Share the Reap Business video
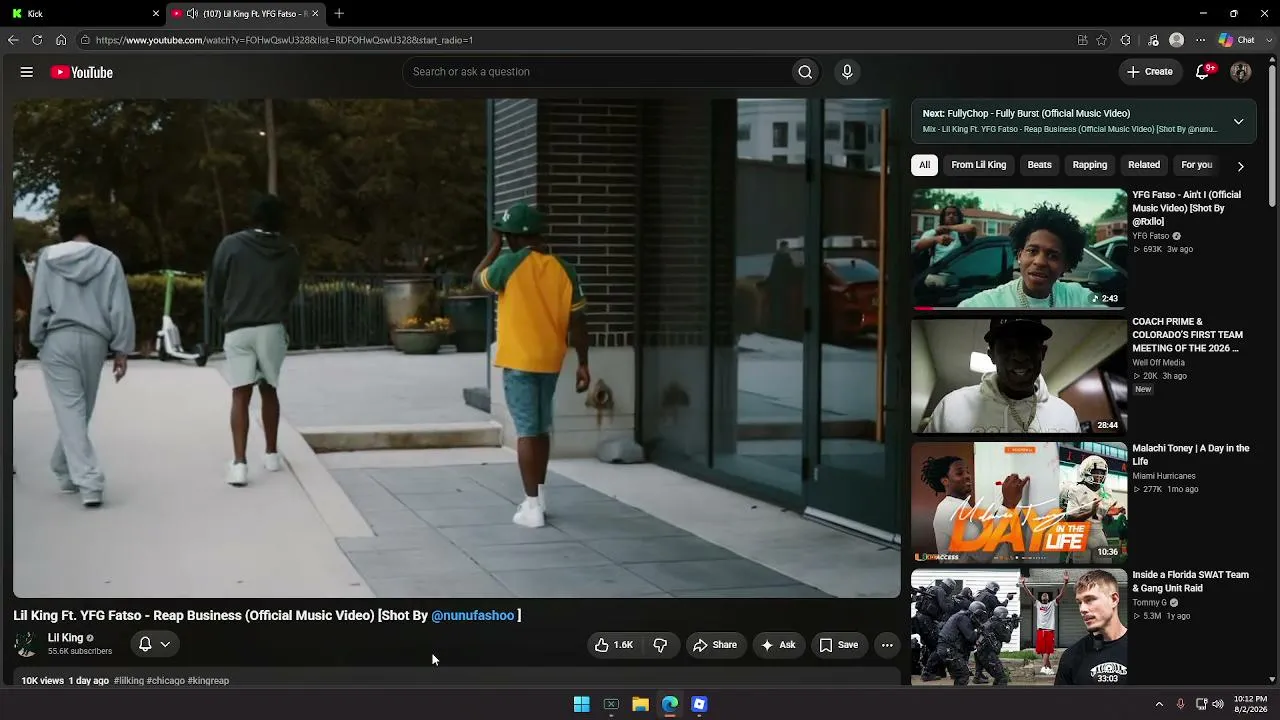 [715, 645]
